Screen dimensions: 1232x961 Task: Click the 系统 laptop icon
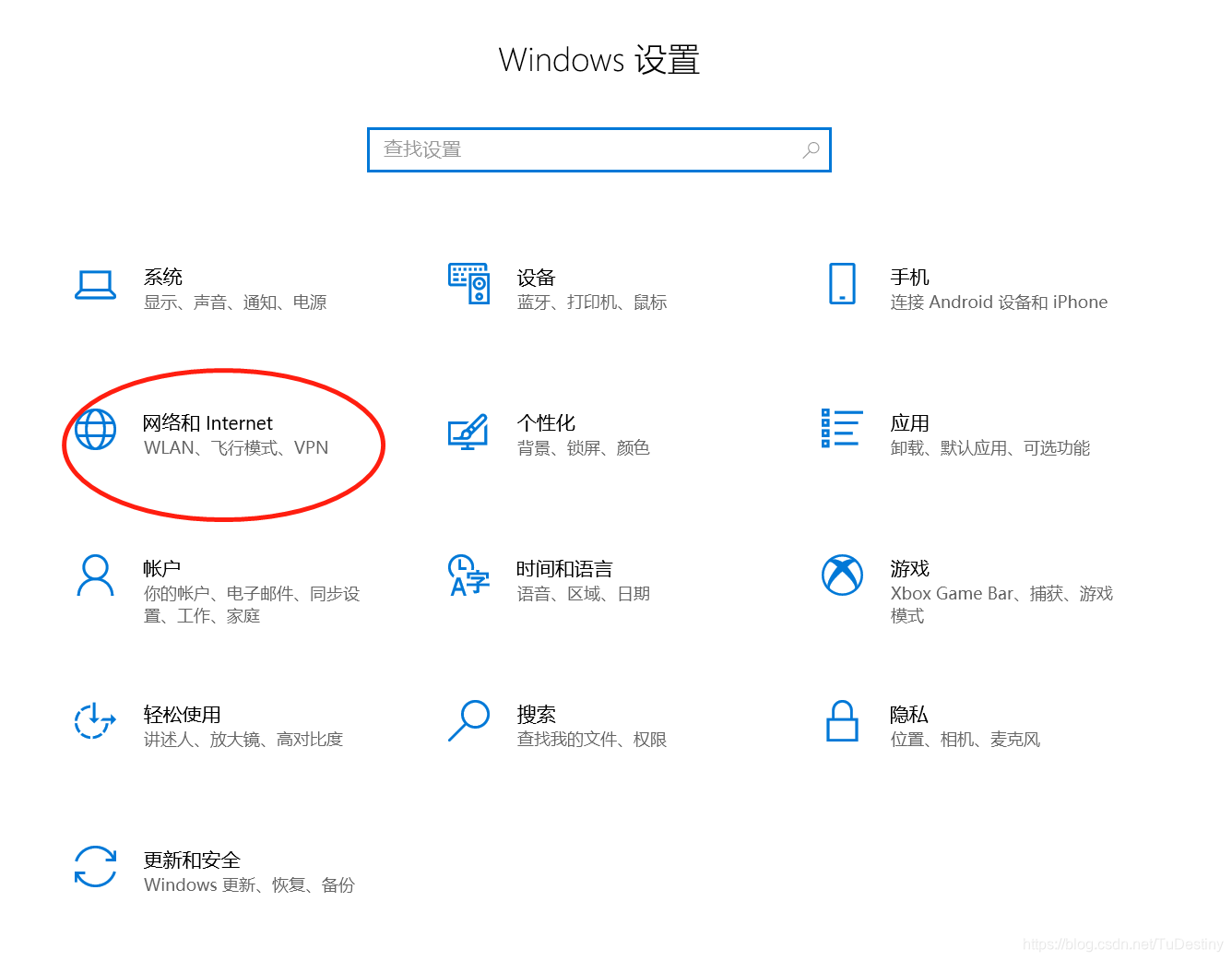(95, 285)
